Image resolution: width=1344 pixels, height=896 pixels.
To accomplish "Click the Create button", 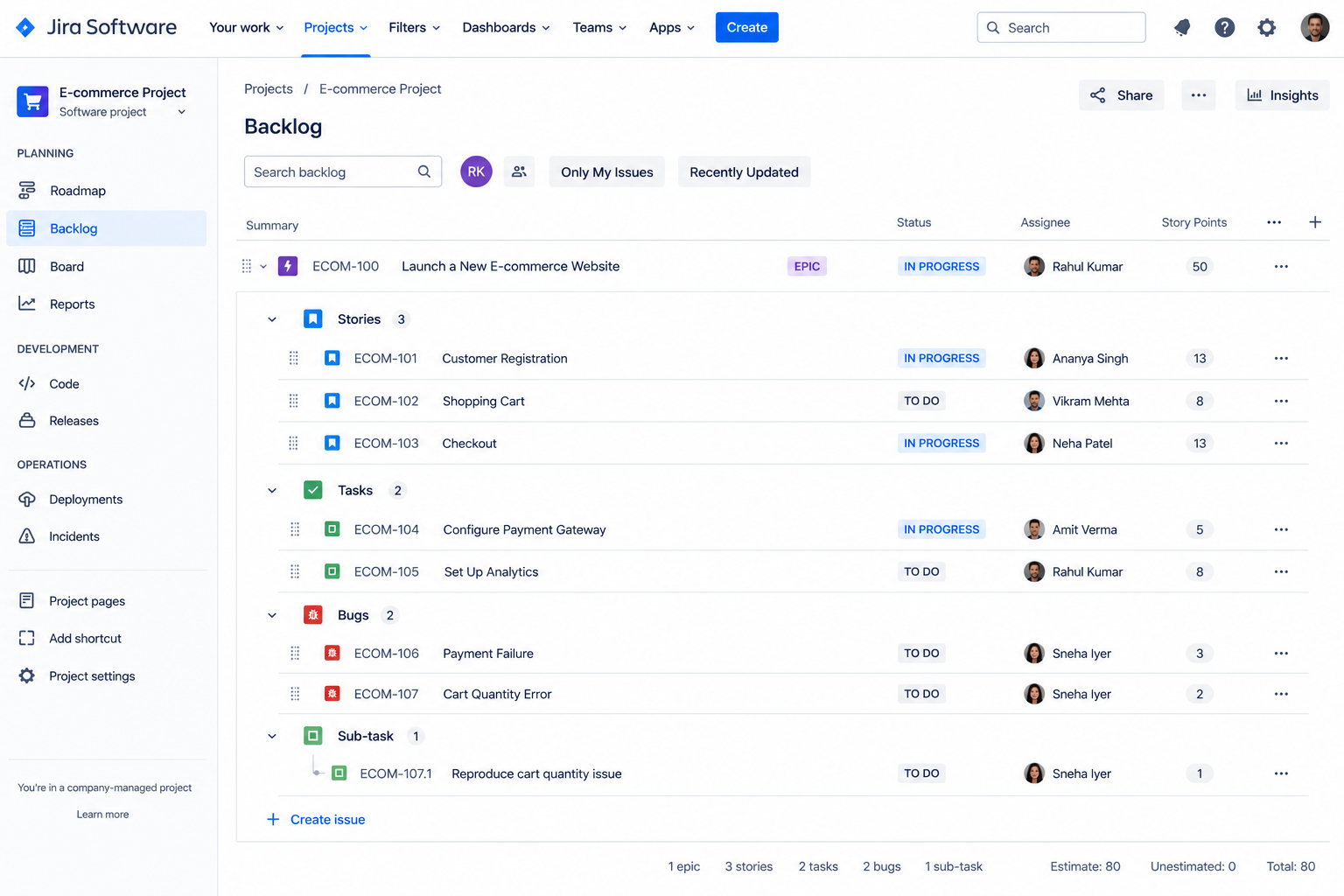I will coord(746,27).
